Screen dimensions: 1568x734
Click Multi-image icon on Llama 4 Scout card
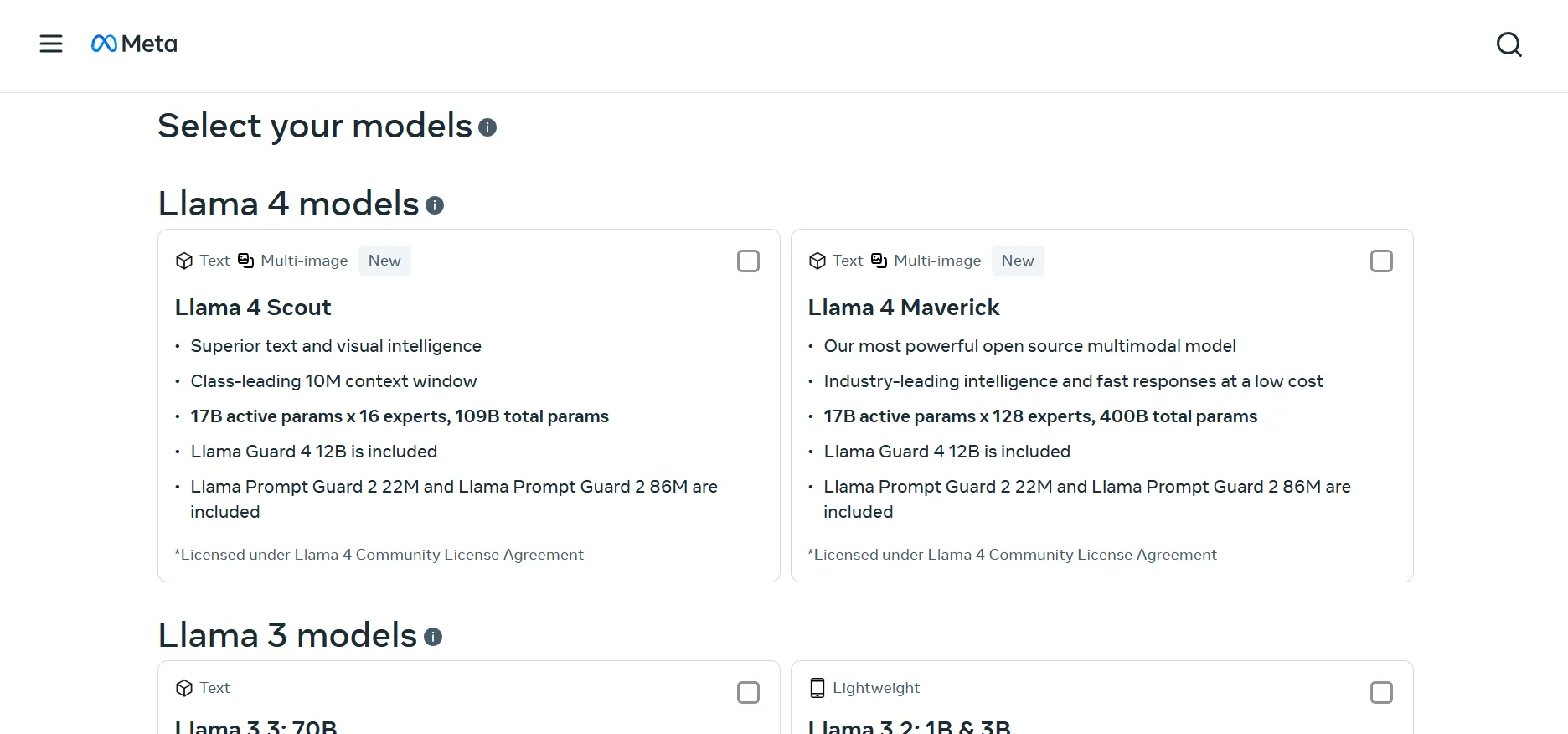tap(245, 261)
